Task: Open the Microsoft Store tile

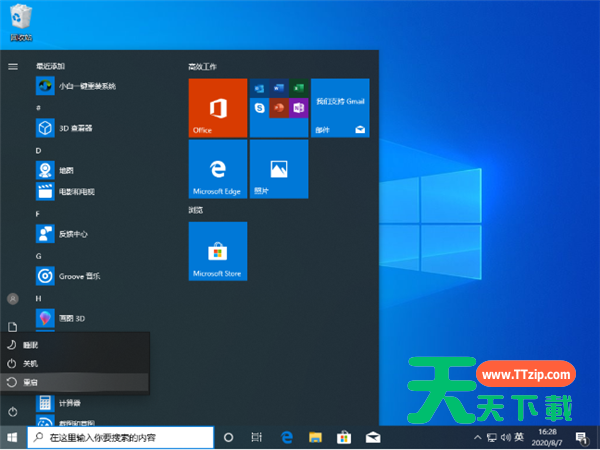Action: coord(217,251)
